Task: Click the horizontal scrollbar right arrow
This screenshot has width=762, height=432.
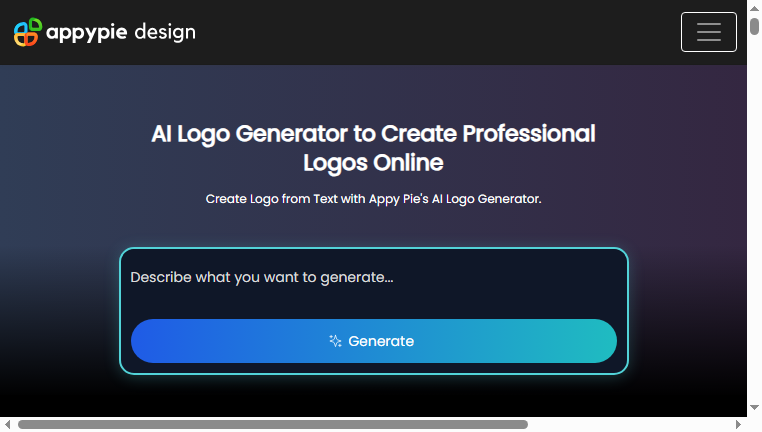Action: [738, 424]
